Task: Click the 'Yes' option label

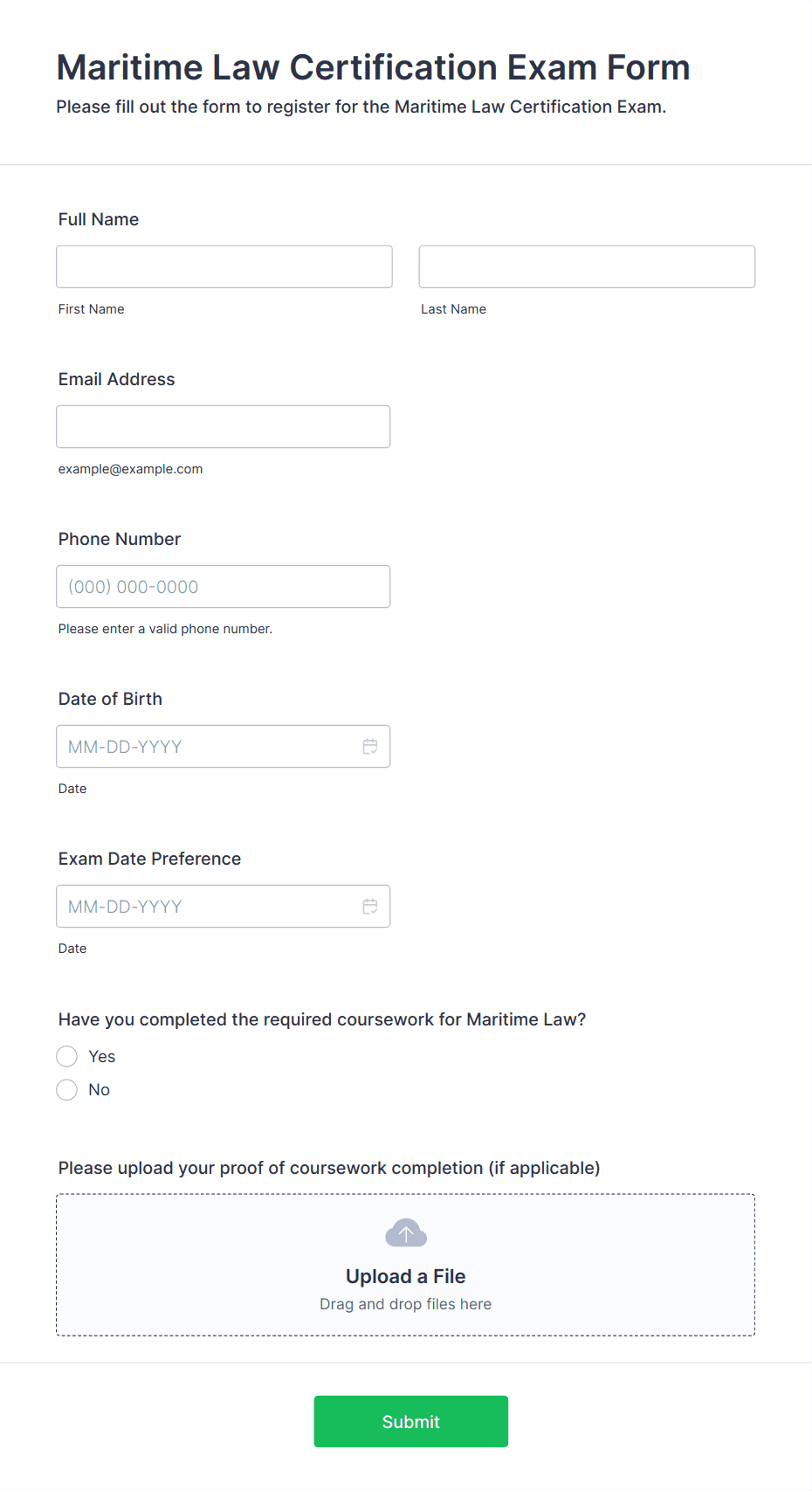Action: click(x=102, y=1057)
